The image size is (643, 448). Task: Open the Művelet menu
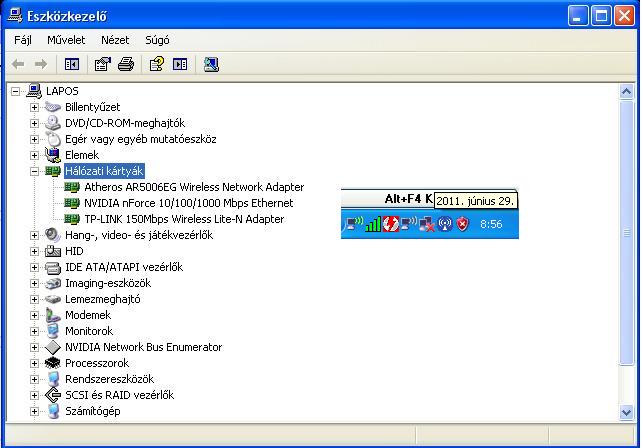coord(66,40)
